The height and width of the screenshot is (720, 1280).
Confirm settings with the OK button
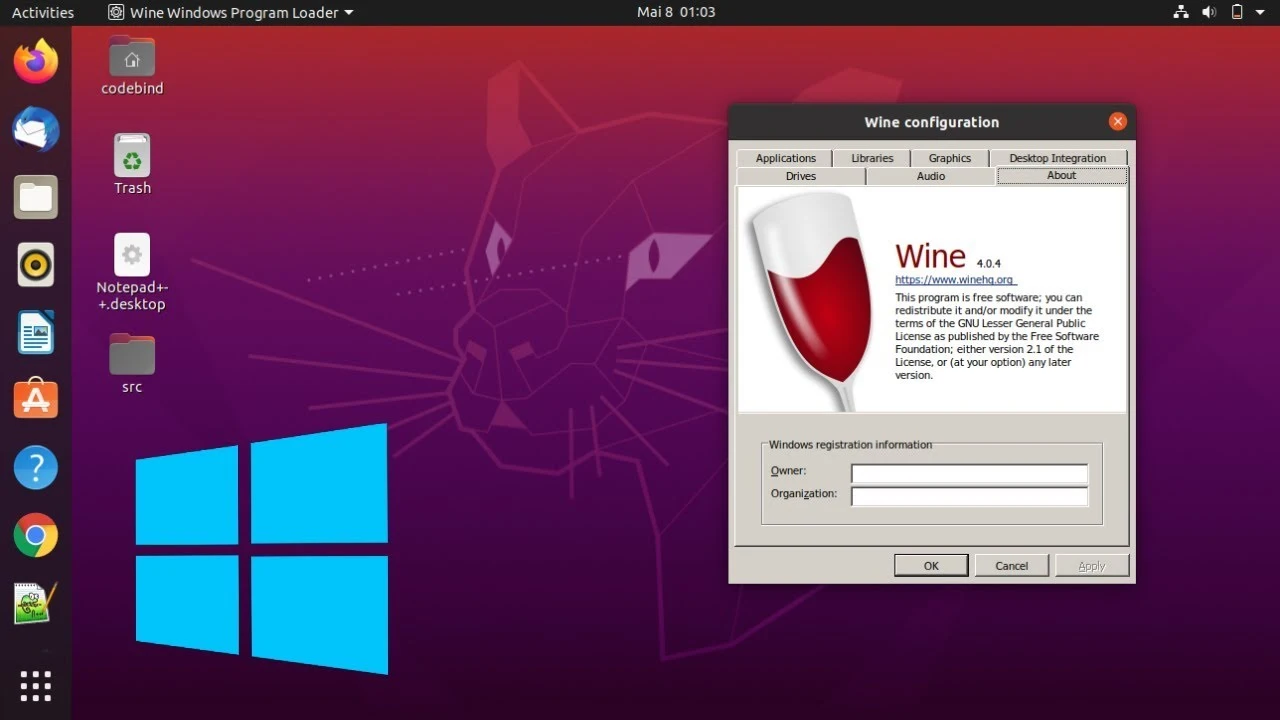click(930, 564)
